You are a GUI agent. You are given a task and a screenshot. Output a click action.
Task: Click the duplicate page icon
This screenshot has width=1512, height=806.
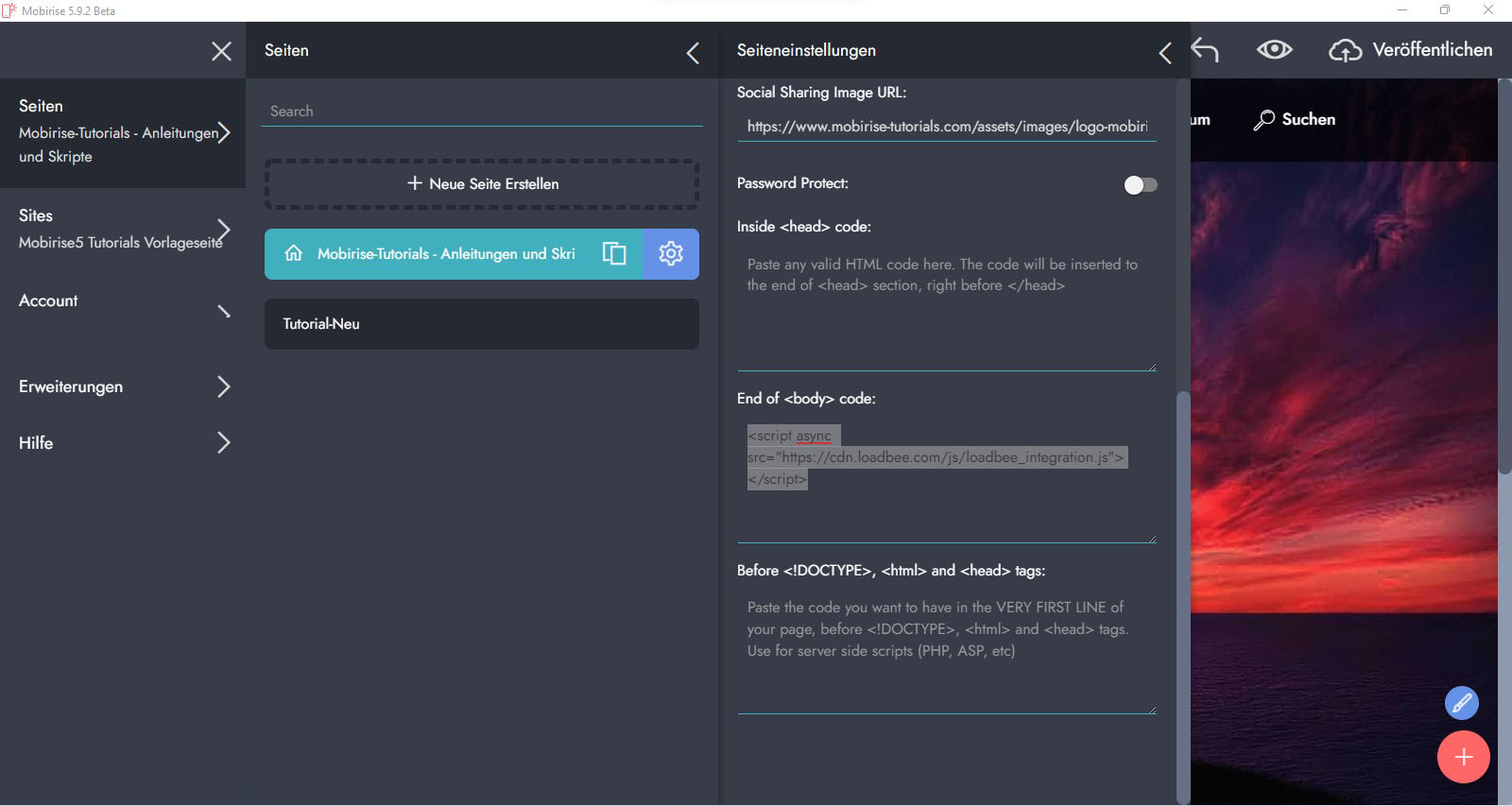(614, 253)
